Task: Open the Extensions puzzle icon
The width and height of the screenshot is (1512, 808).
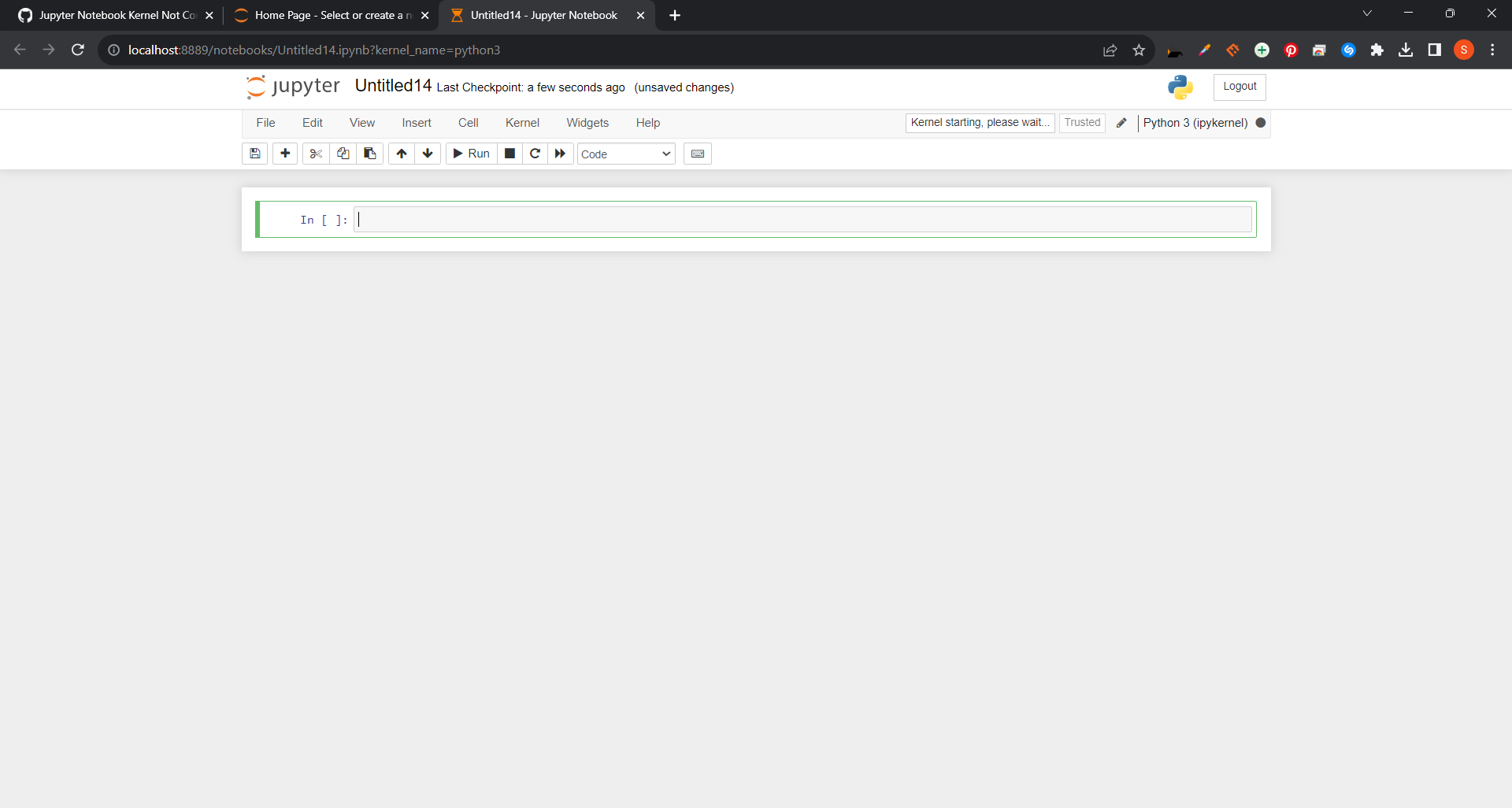Action: point(1377,50)
